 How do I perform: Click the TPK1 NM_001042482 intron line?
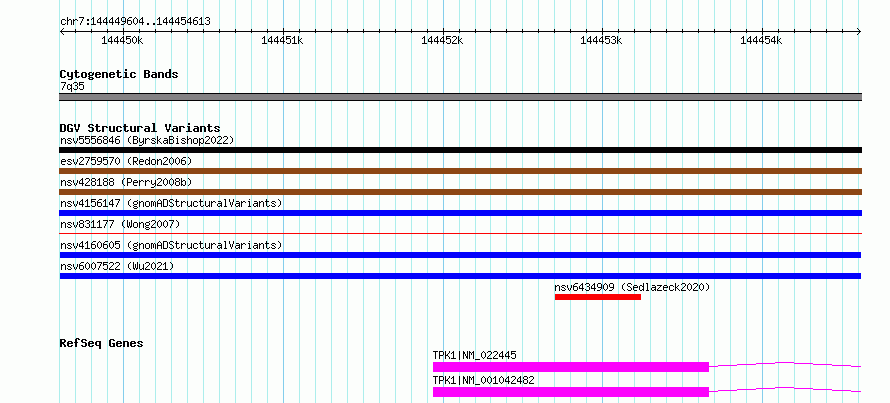point(786,390)
